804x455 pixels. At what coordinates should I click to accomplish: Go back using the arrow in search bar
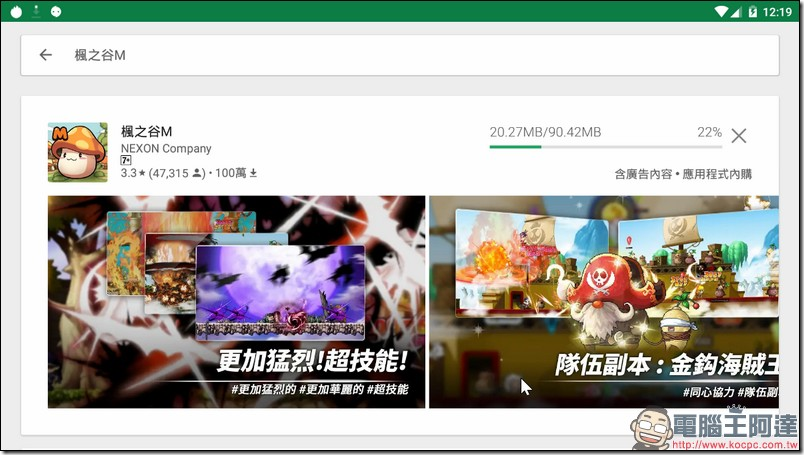click(x=46, y=55)
